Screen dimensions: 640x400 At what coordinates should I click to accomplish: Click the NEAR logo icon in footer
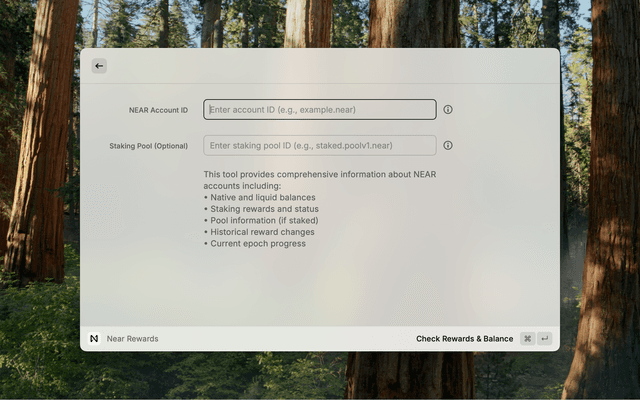94,339
